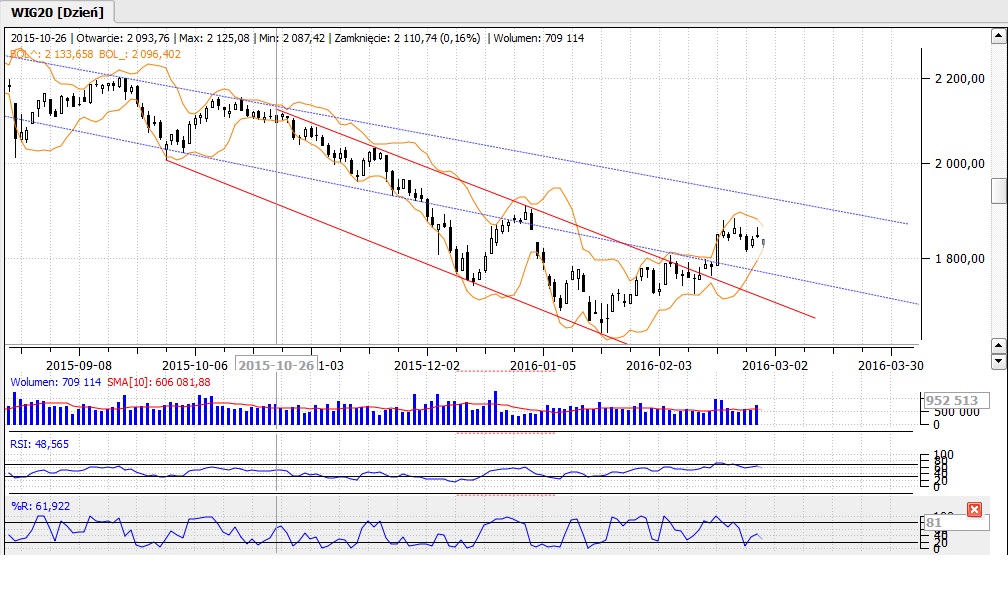Close the %R indicator panel with red X
Viewport: 1008px width, 595px height.
[x=974, y=510]
